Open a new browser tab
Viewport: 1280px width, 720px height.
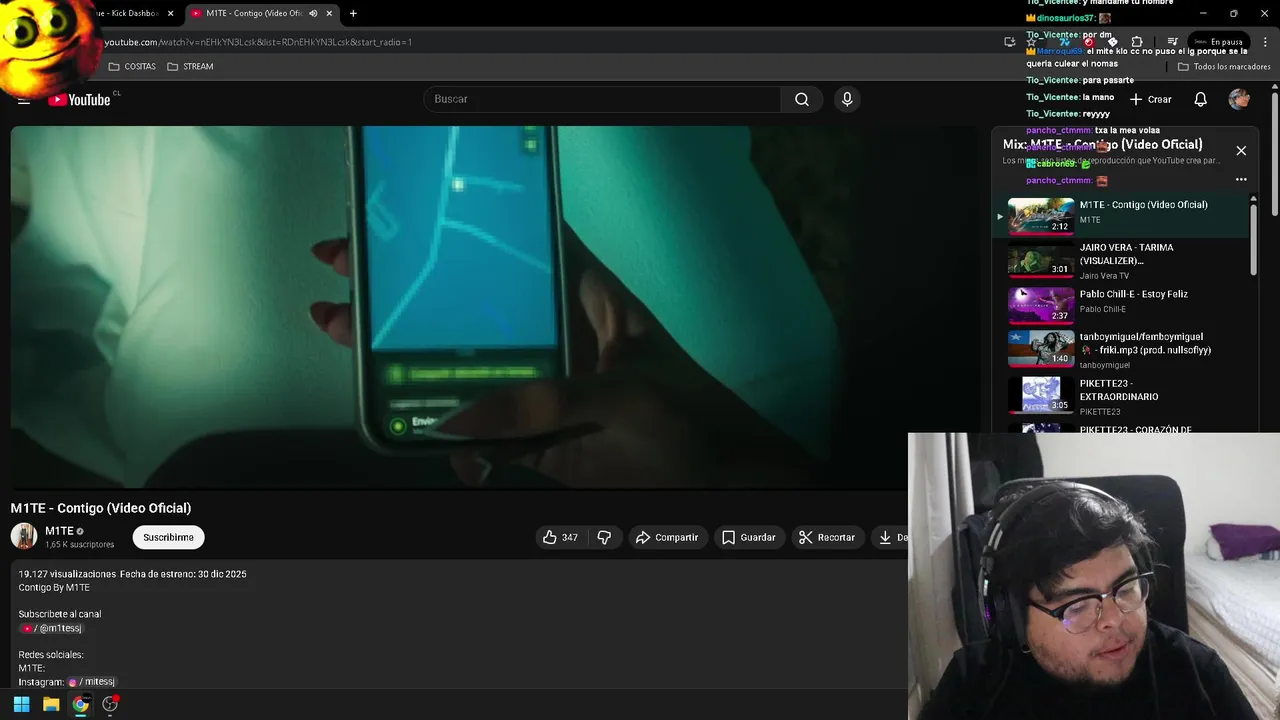click(353, 13)
